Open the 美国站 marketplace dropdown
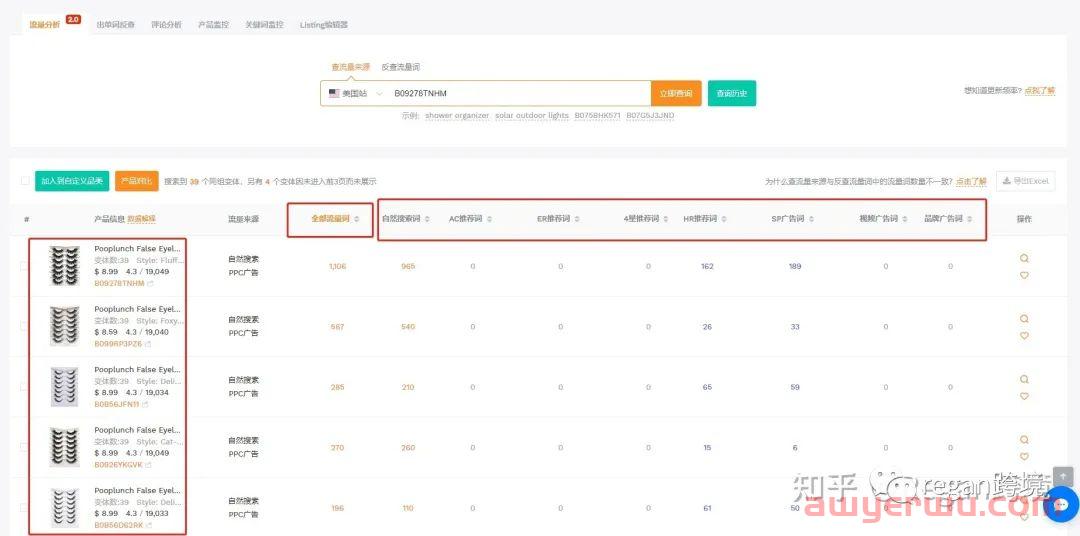The height and width of the screenshot is (536, 1080). coord(355,94)
